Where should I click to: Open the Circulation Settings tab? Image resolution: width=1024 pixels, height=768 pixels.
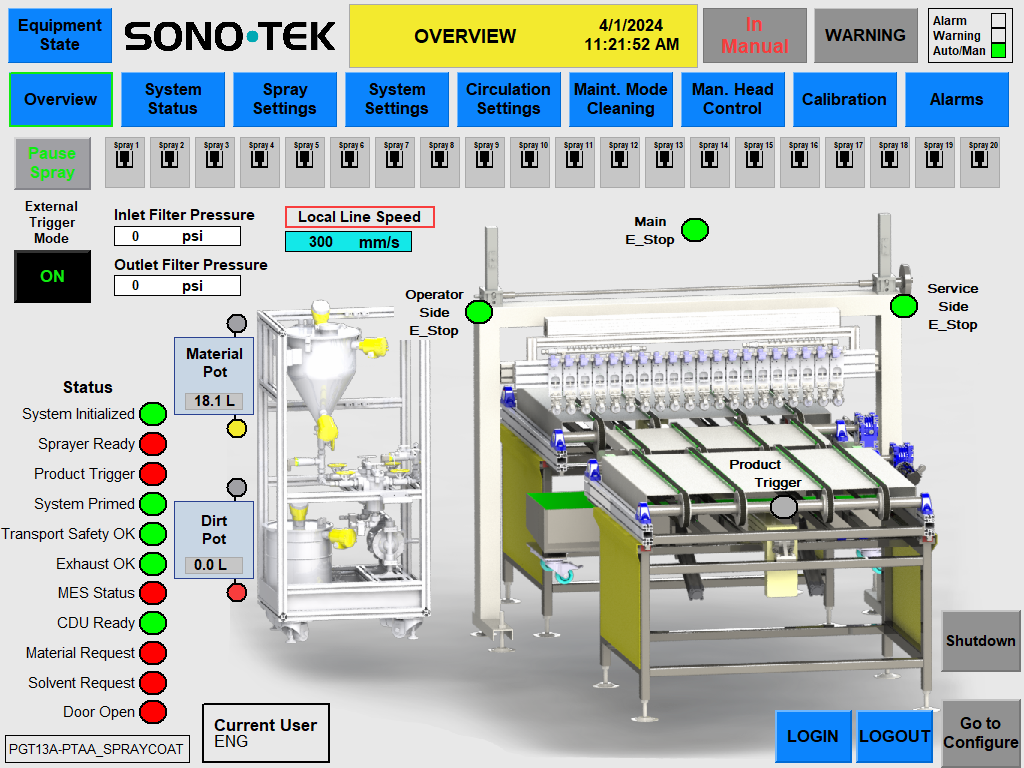(508, 99)
